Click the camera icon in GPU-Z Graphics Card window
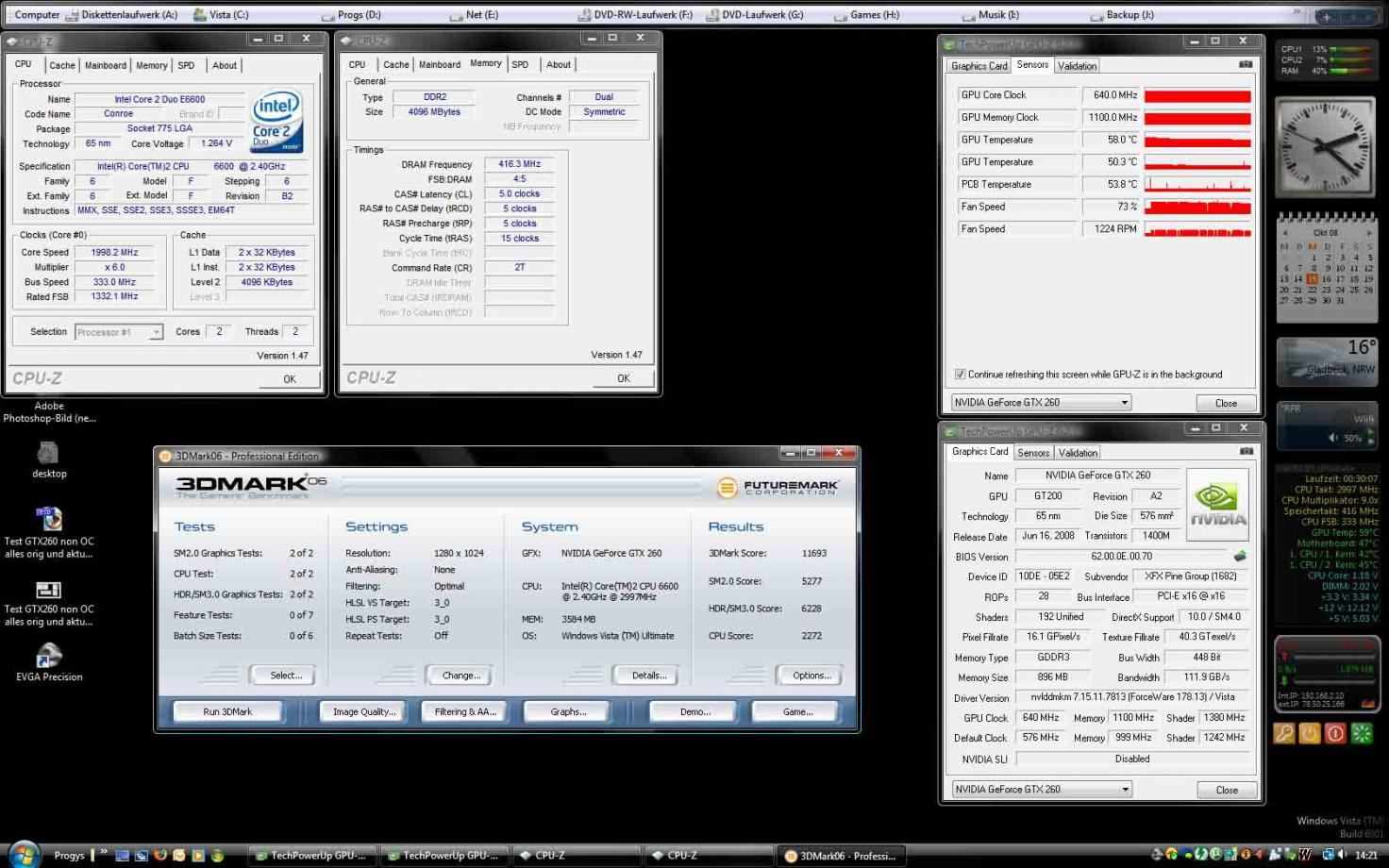Screen dimensions: 1389x868 pyautogui.click(x=1246, y=451)
